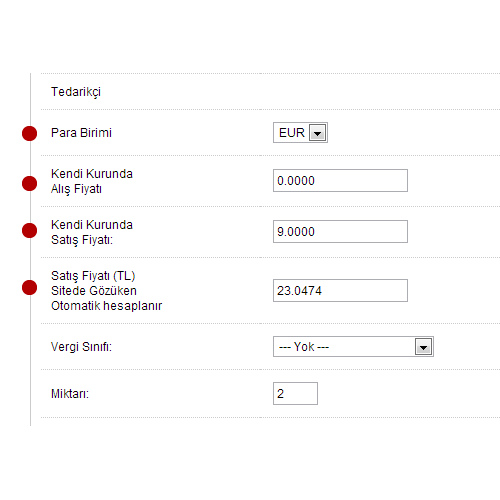Click the red dot beside Satış Fiyatı (TL)

coord(29,288)
